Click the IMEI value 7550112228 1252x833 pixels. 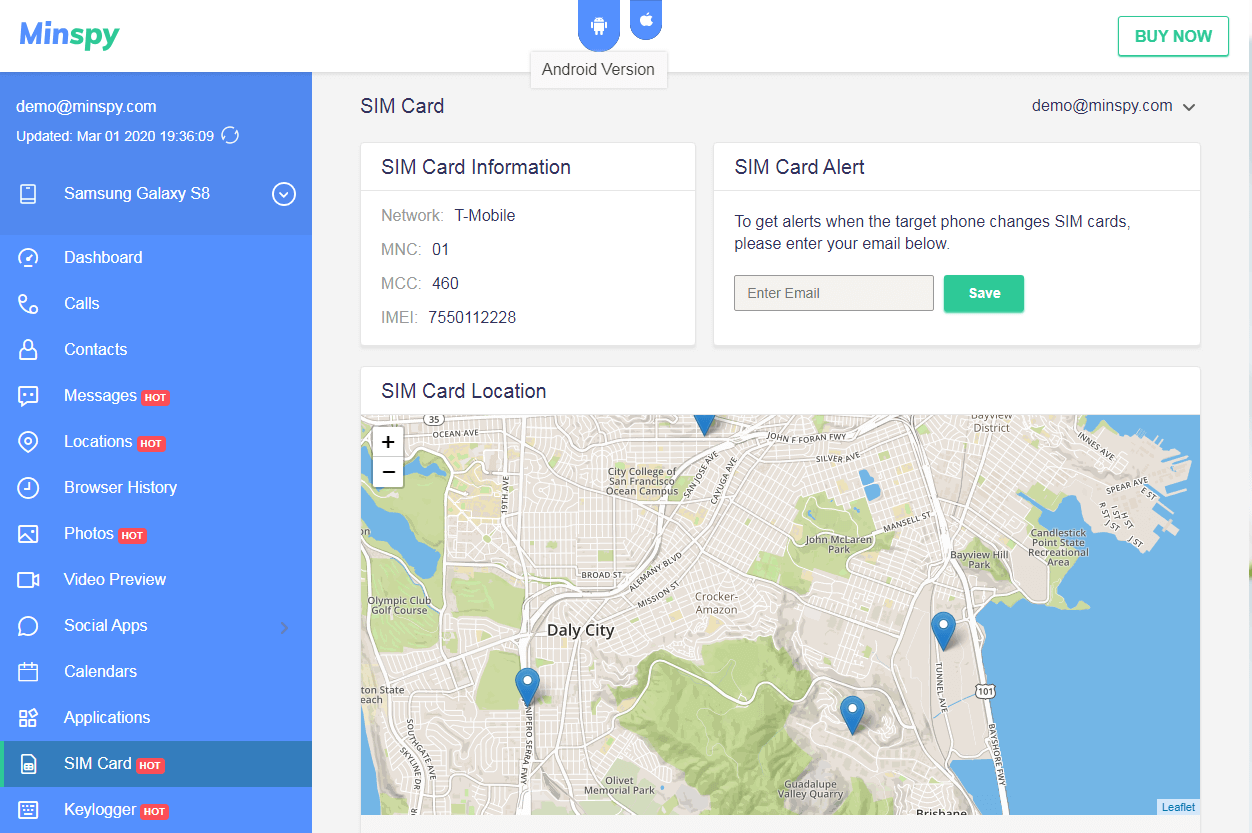click(x=472, y=317)
